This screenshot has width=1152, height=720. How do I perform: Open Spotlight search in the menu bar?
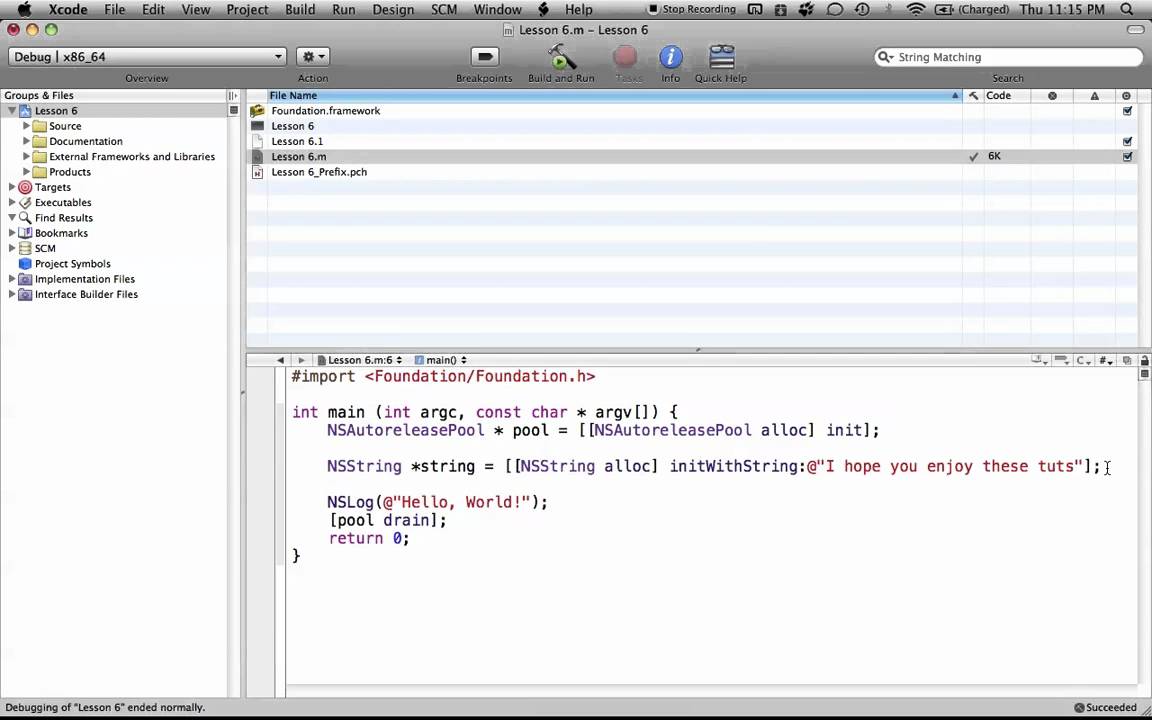[1127, 10]
